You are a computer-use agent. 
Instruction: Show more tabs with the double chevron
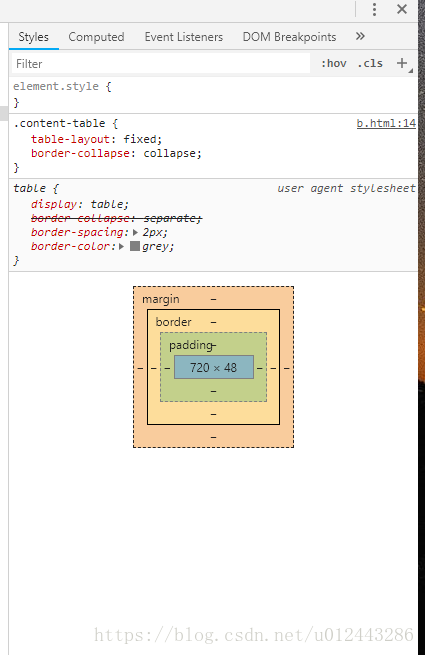point(360,36)
